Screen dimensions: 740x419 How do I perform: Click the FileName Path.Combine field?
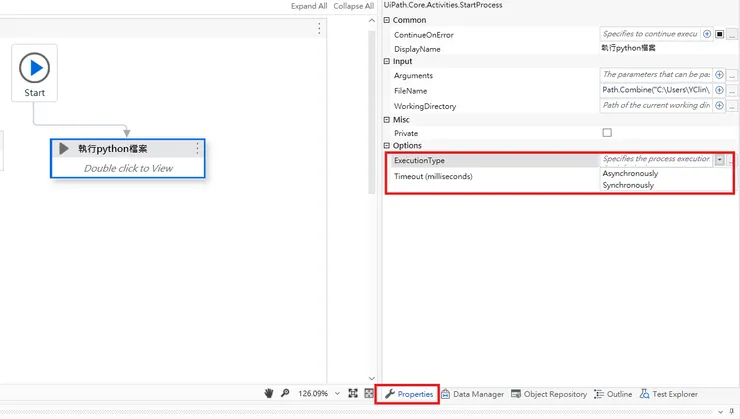click(x=656, y=90)
